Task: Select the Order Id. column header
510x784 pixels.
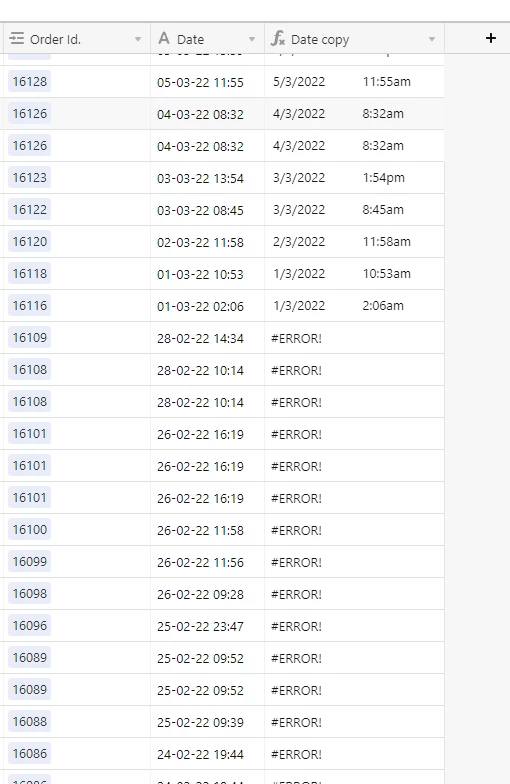Action: pos(75,38)
